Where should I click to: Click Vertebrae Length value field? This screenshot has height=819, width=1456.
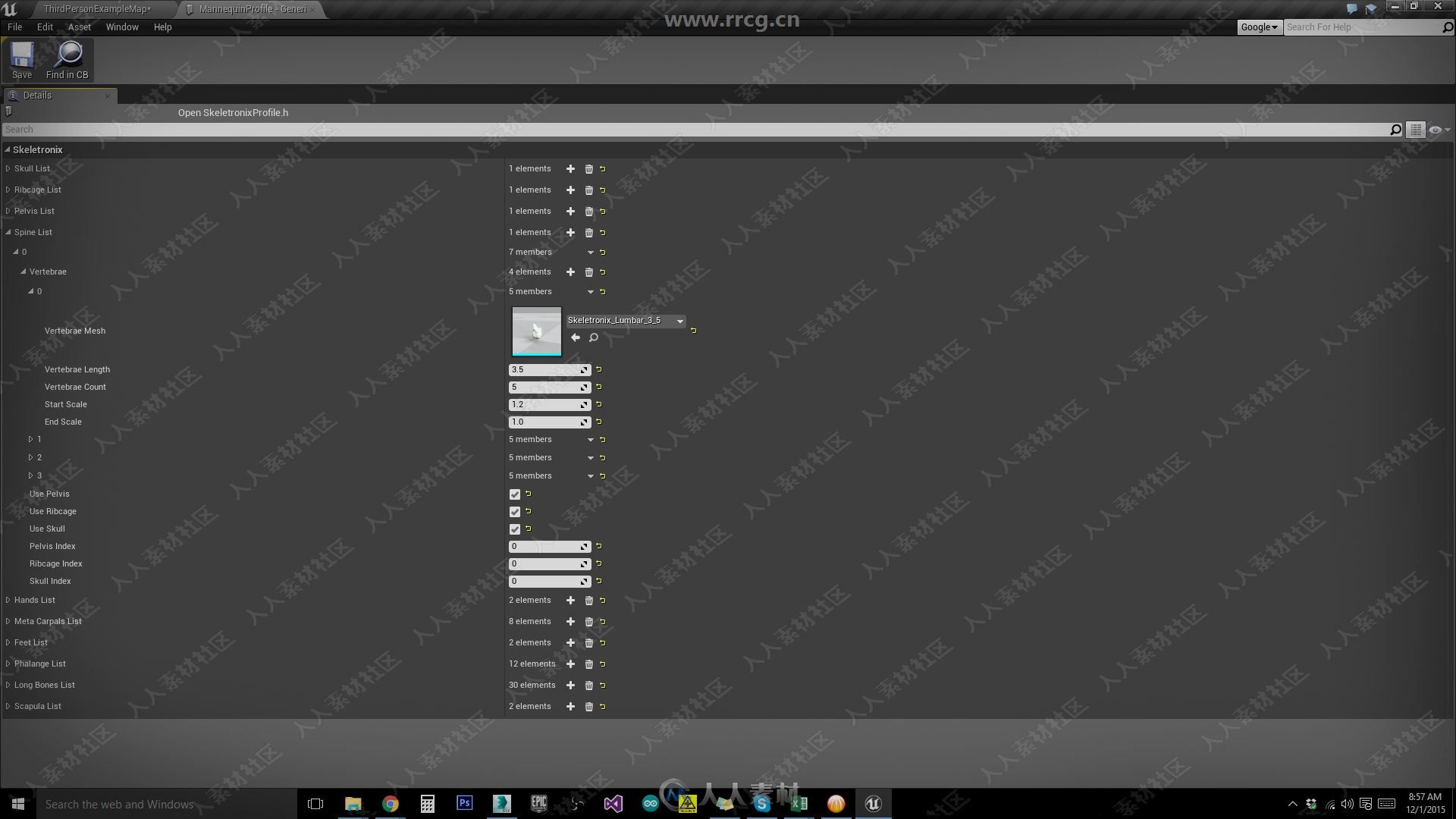pyautogui.click(x=549, y=370)
